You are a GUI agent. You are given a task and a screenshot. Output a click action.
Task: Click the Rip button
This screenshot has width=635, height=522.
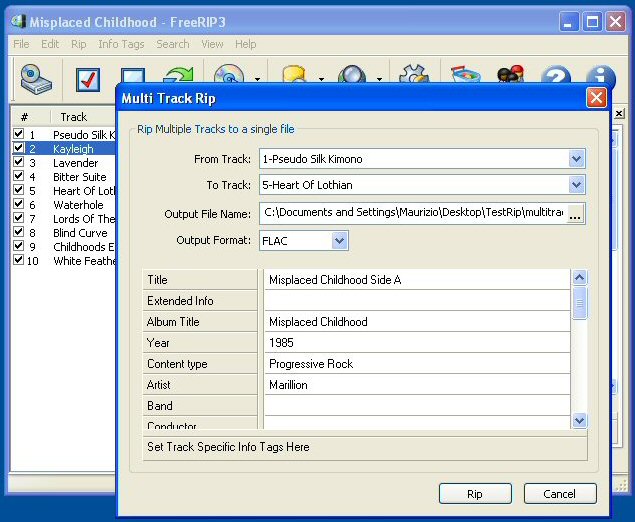pyautogui.click(x=475, y=494)
